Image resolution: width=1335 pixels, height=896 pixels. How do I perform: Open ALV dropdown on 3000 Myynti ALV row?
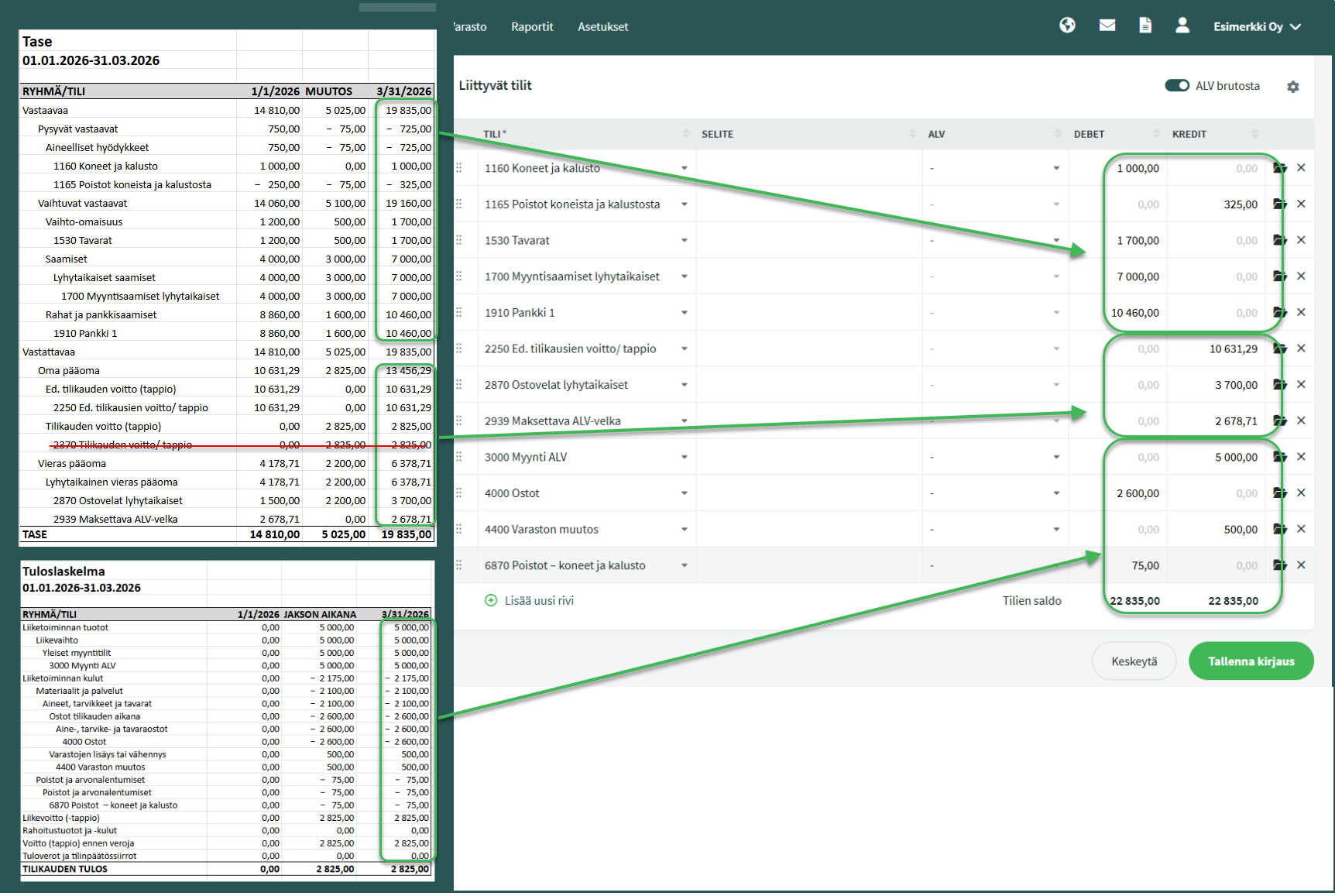tap(1056, 457)
